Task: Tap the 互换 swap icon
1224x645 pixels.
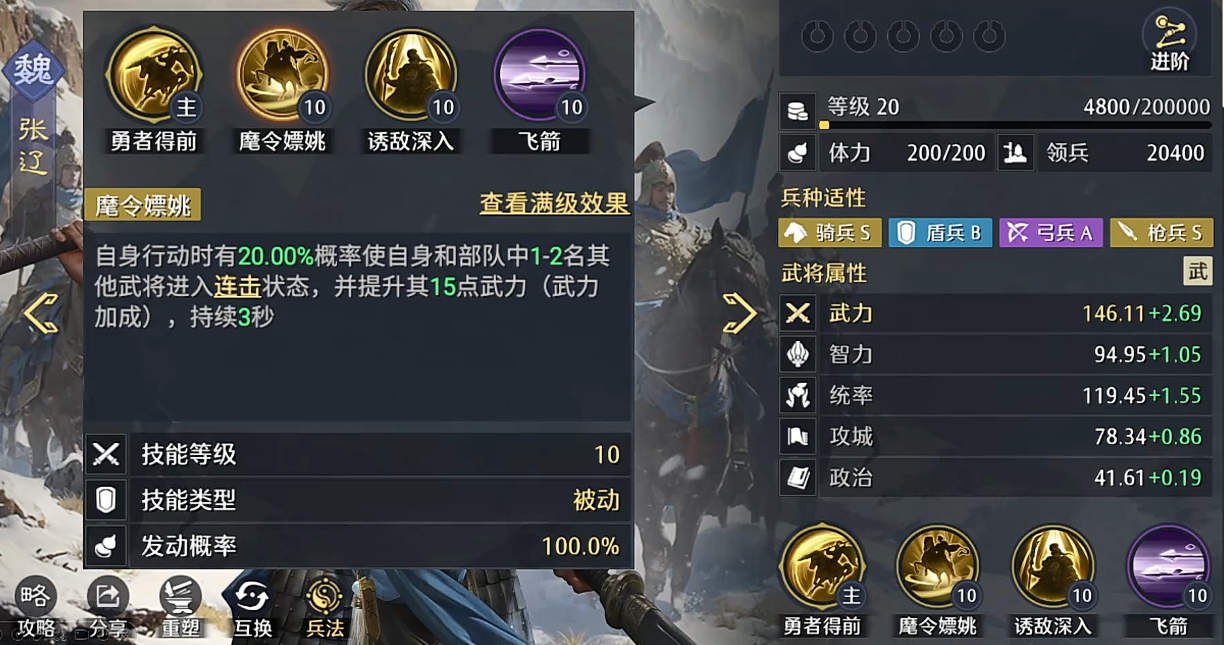Action: (x=252, y=609)
